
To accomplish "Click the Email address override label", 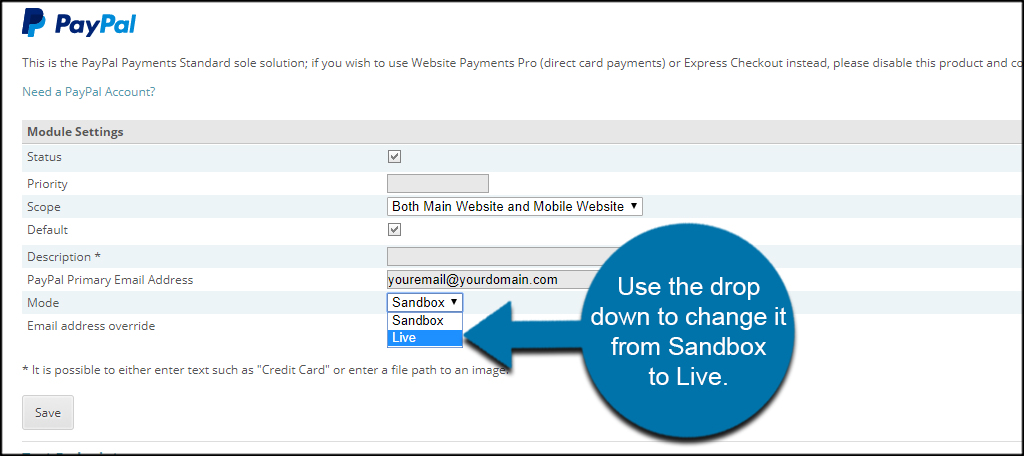I will click(91, 325).
